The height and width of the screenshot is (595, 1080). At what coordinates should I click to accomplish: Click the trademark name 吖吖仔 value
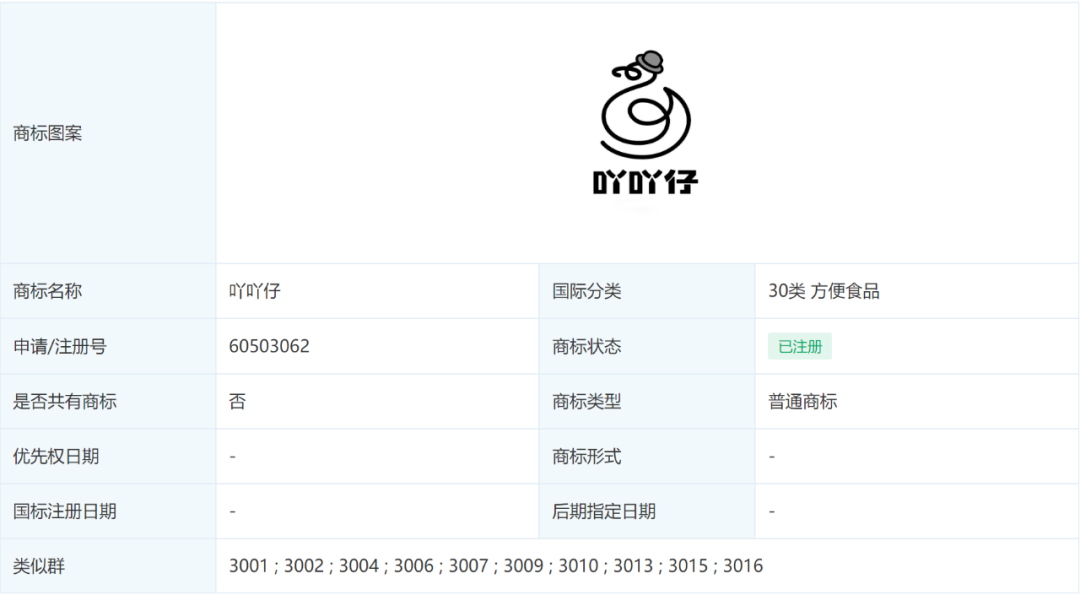pyautogui.click(x=255, y=291)
